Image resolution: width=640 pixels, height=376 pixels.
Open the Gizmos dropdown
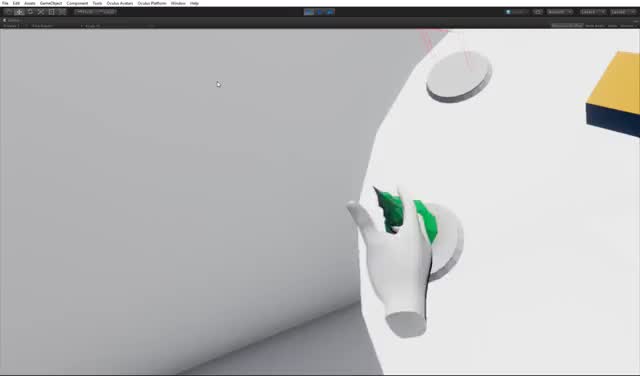pos(628,26)
